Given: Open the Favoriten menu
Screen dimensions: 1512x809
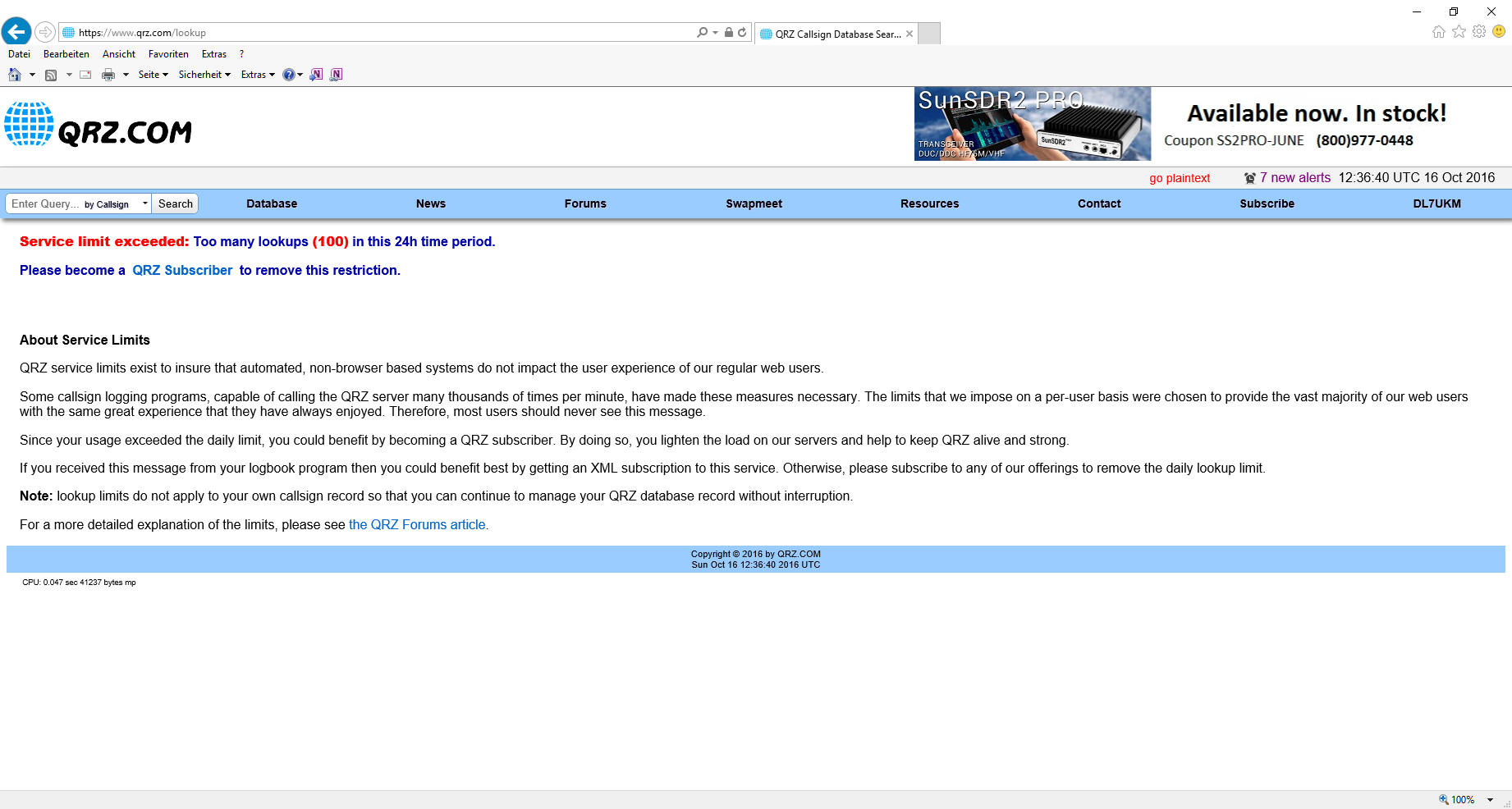Looking at the screenshot, I should click(168, 54).
